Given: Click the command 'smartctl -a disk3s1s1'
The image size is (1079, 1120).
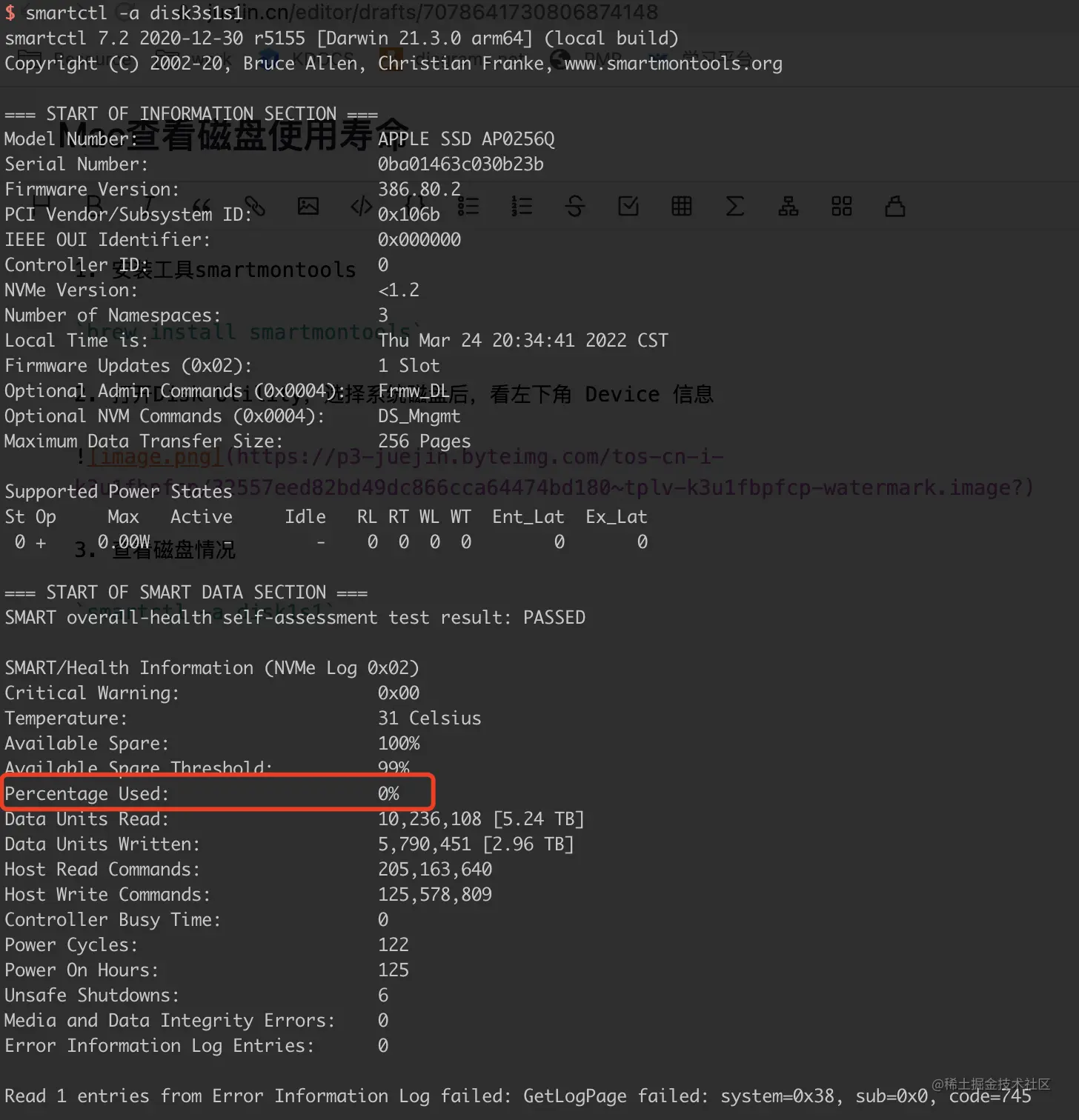Looking at the screenshot, I should tap(134, 13).
